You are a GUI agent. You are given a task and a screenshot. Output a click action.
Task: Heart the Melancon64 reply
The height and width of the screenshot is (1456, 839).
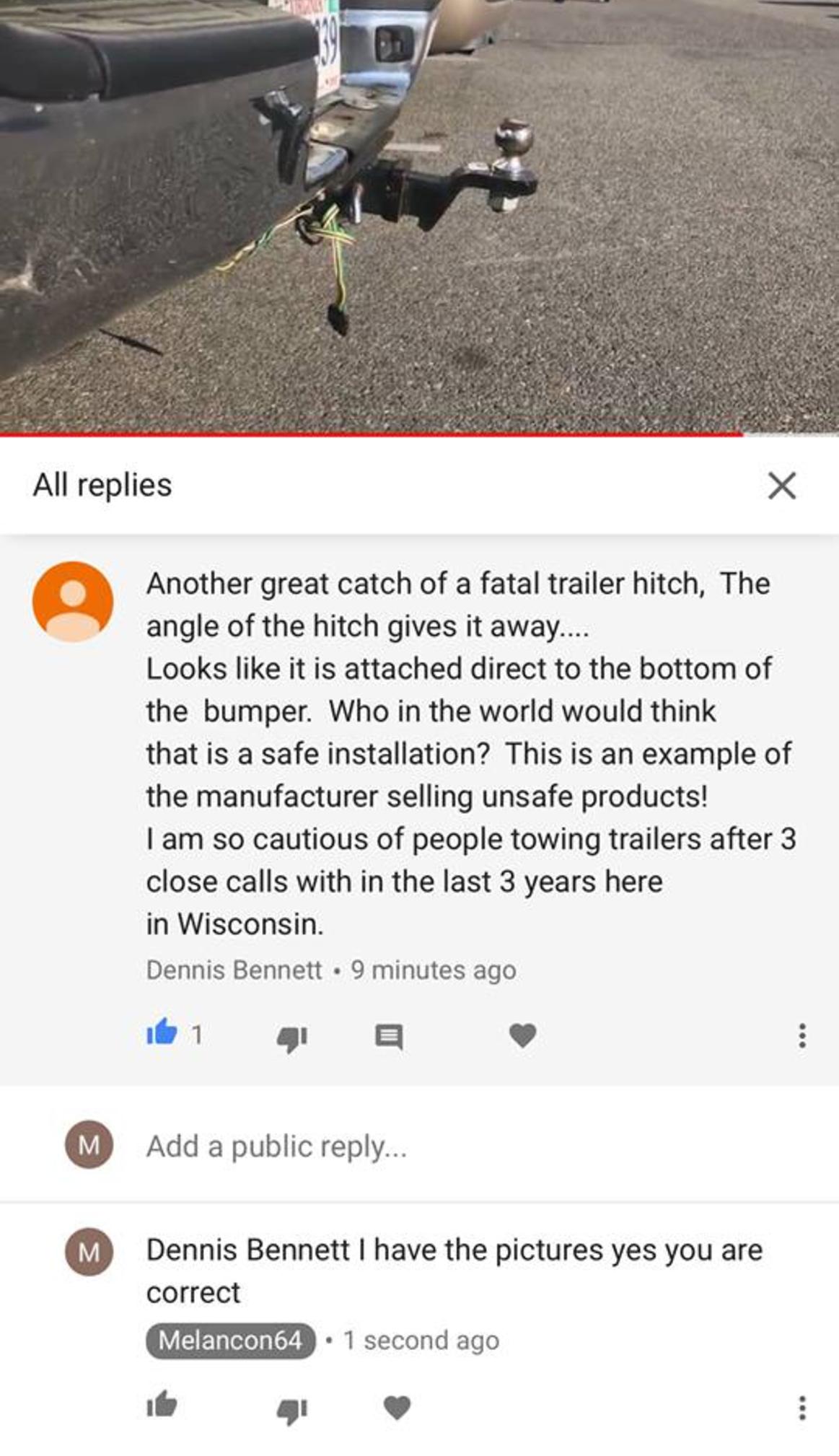tap(397, 1408)
